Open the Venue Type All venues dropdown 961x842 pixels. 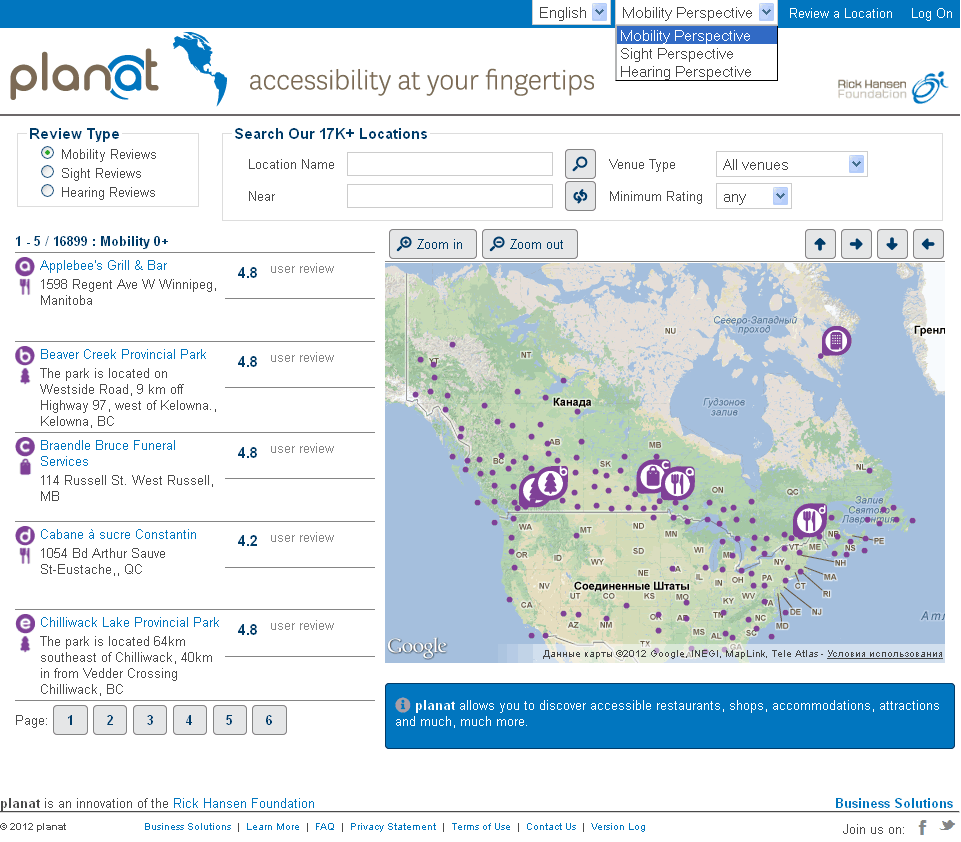791,164
